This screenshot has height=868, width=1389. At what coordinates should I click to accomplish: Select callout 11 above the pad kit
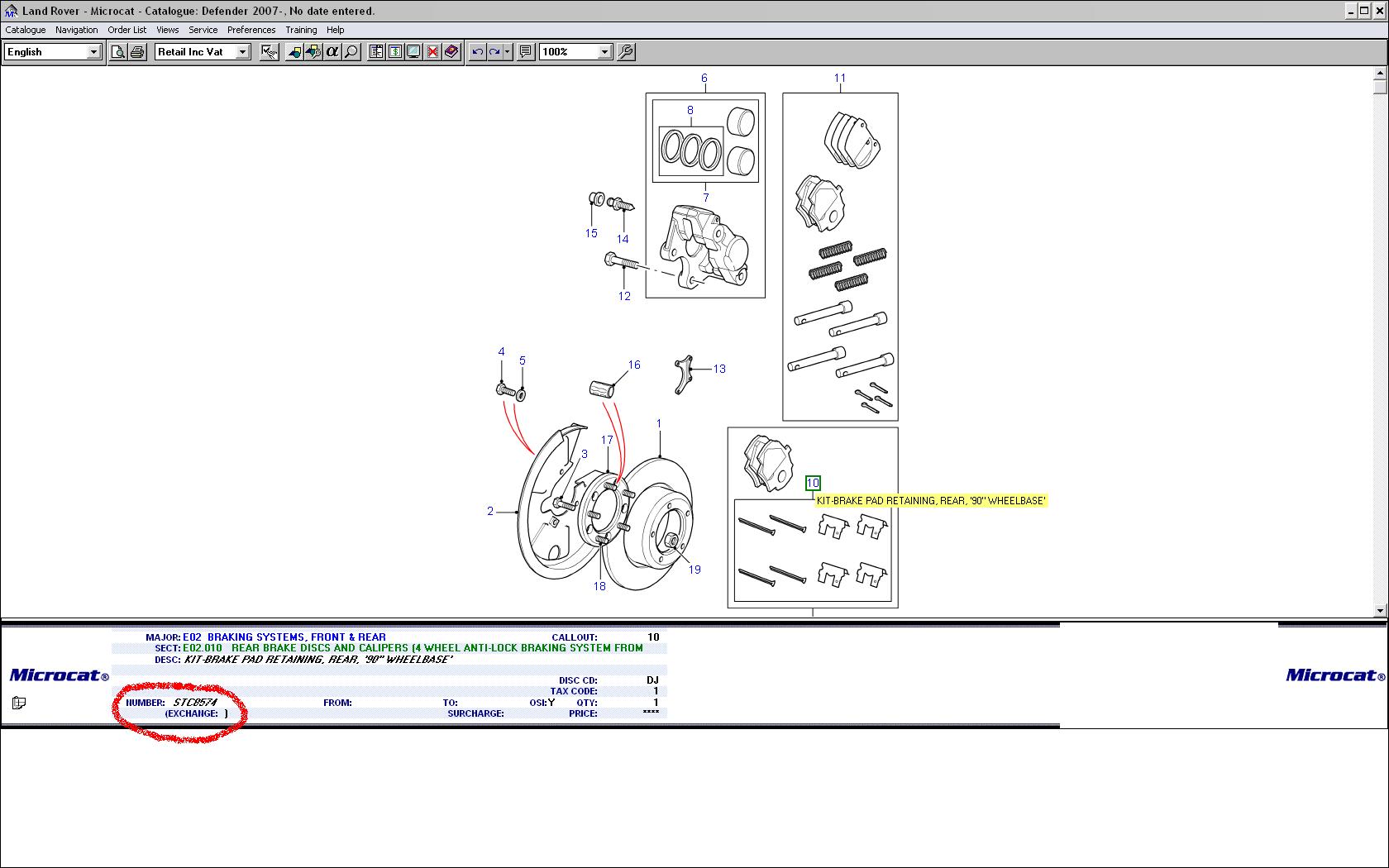click(x=840, y=79)
